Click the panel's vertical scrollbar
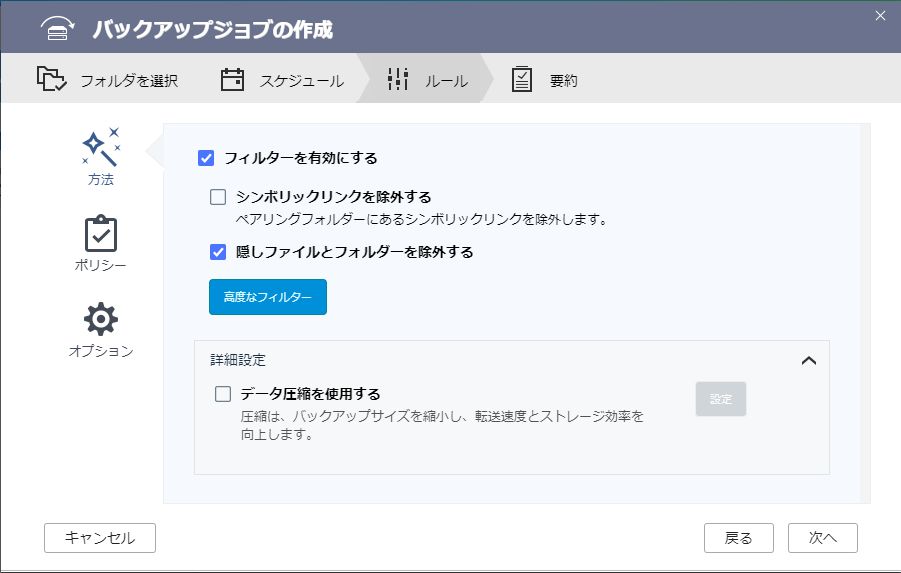The image size is (901, 573). tap(865, 313)
